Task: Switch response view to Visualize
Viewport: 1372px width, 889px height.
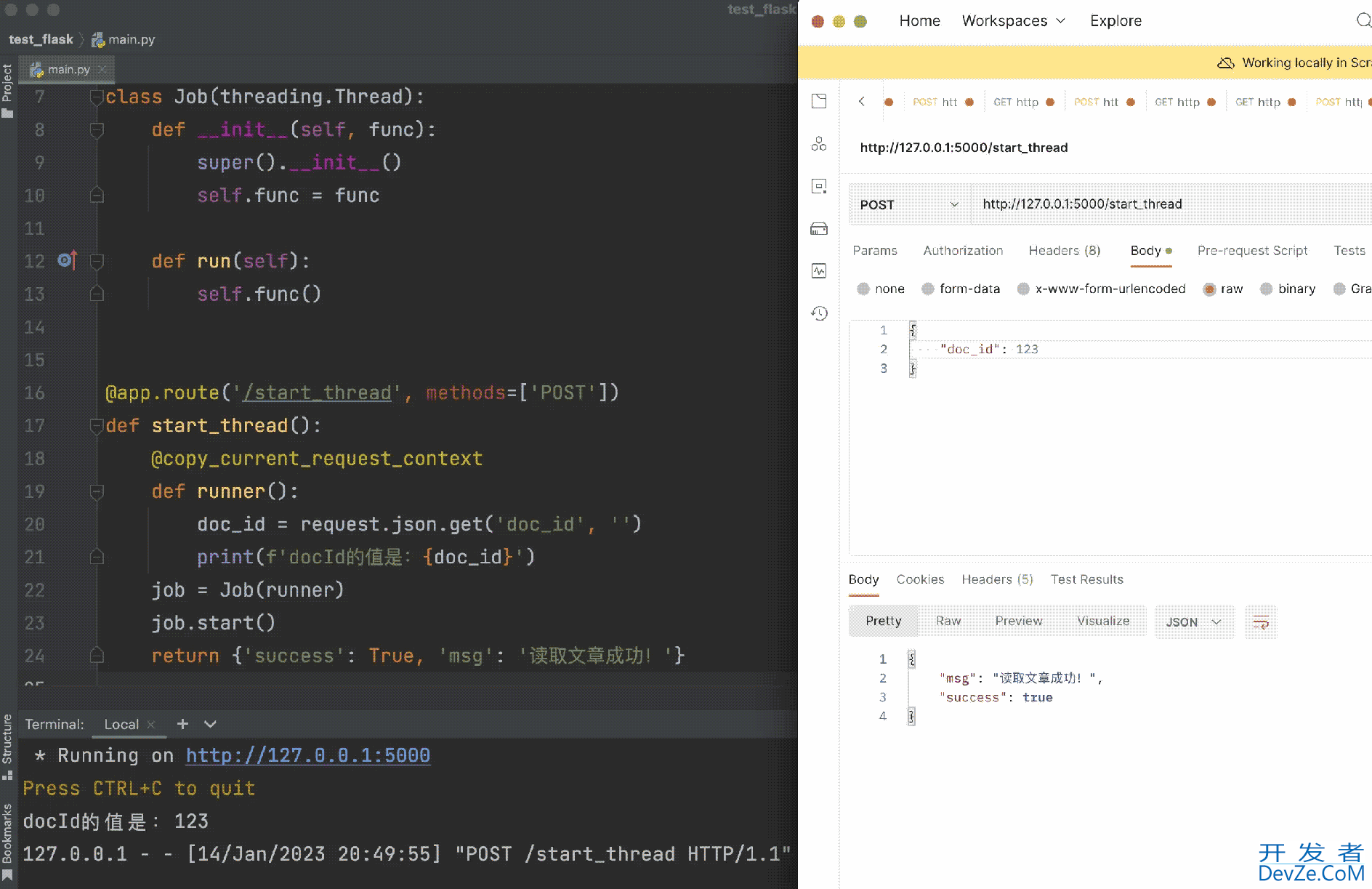Action: (x=1103, y=621)
